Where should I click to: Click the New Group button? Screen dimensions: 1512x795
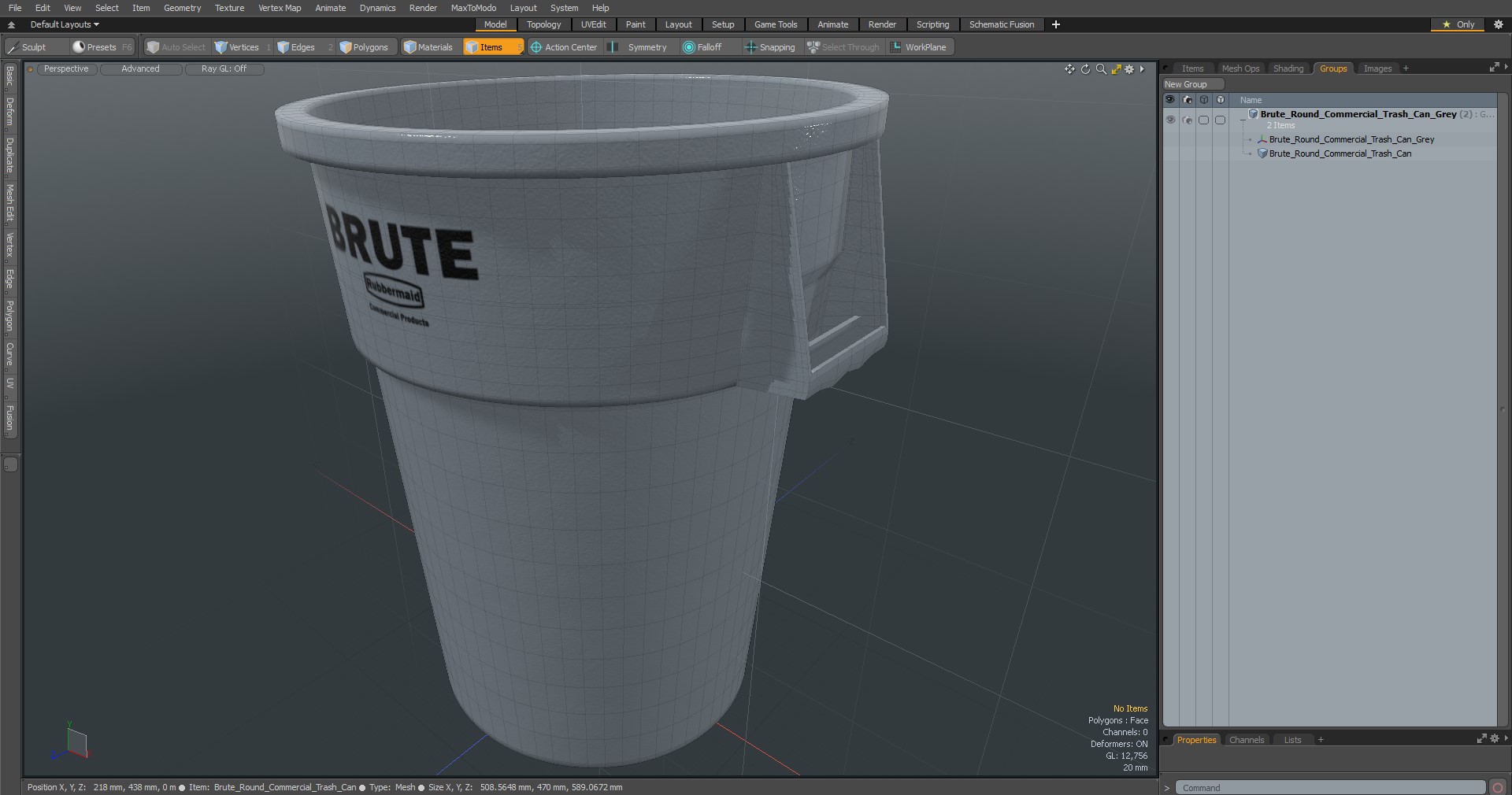pyautogui.click(x=1192, y=84)
